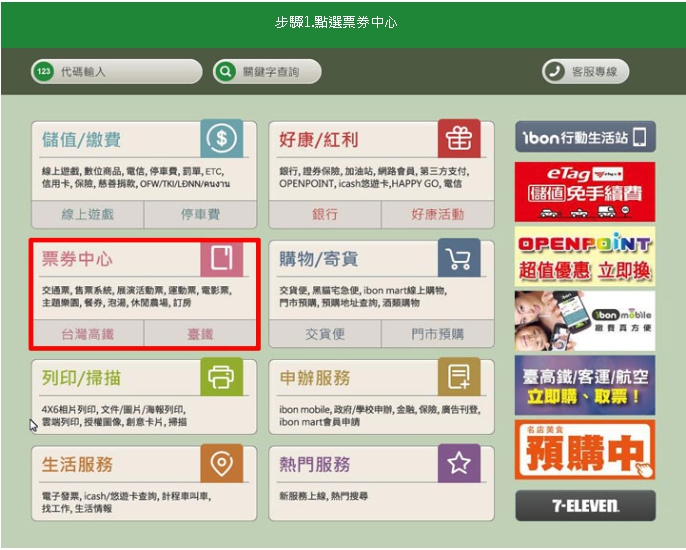Select the 停車費 shortcut button

(x=200, y=214)
